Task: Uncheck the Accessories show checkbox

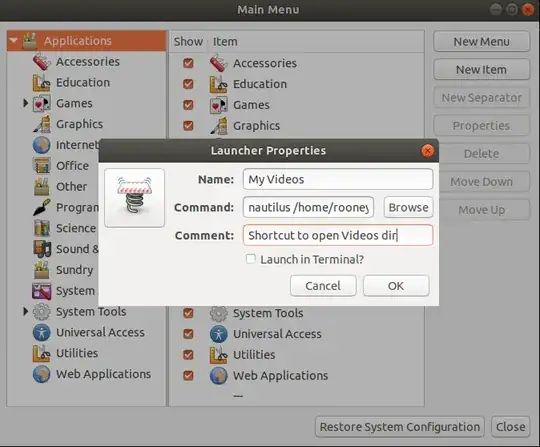Action: tap(188, 63)
